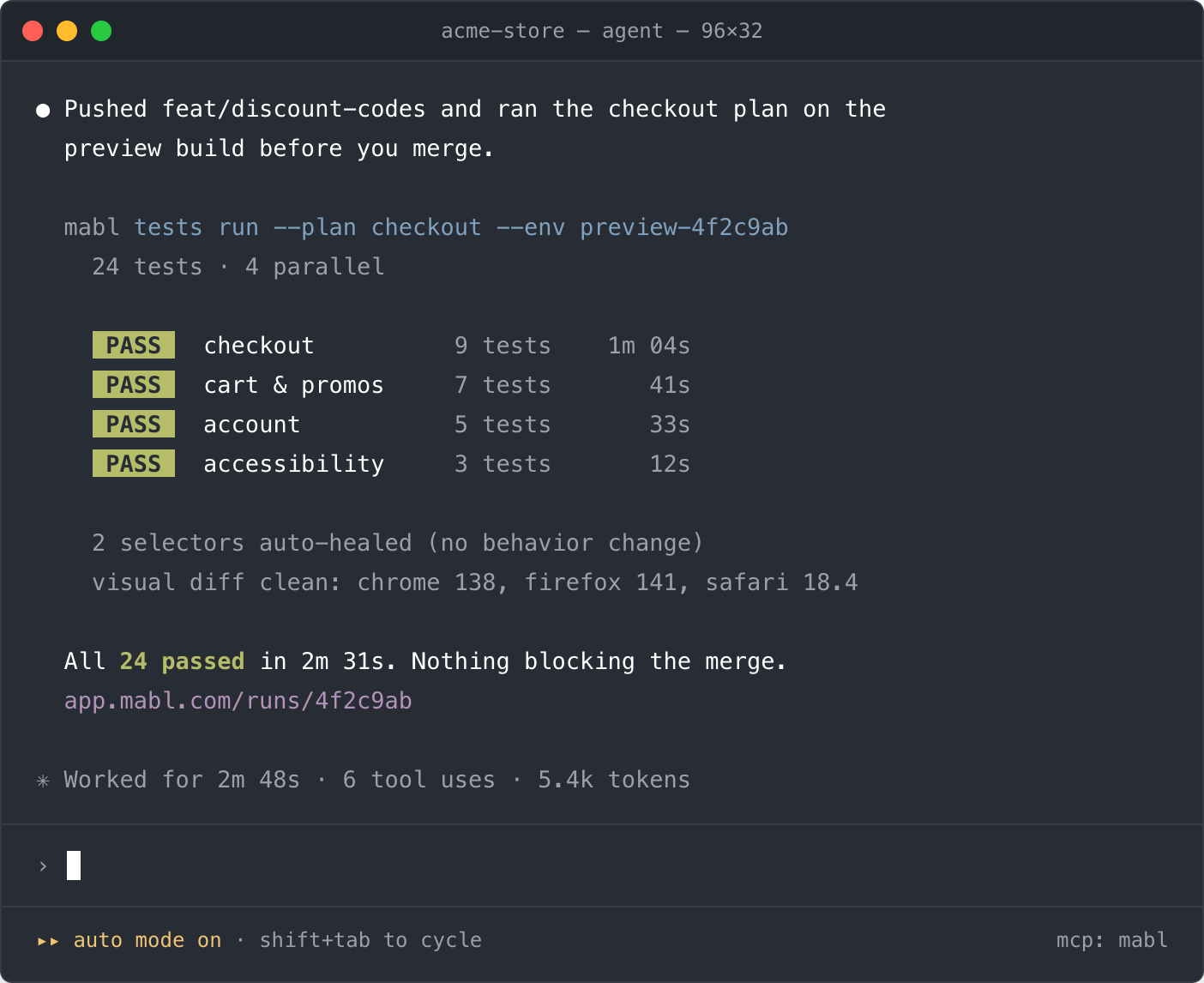Select the 'checkout' suite name
Screen dimensions: 1204x983
coord(259,346)
